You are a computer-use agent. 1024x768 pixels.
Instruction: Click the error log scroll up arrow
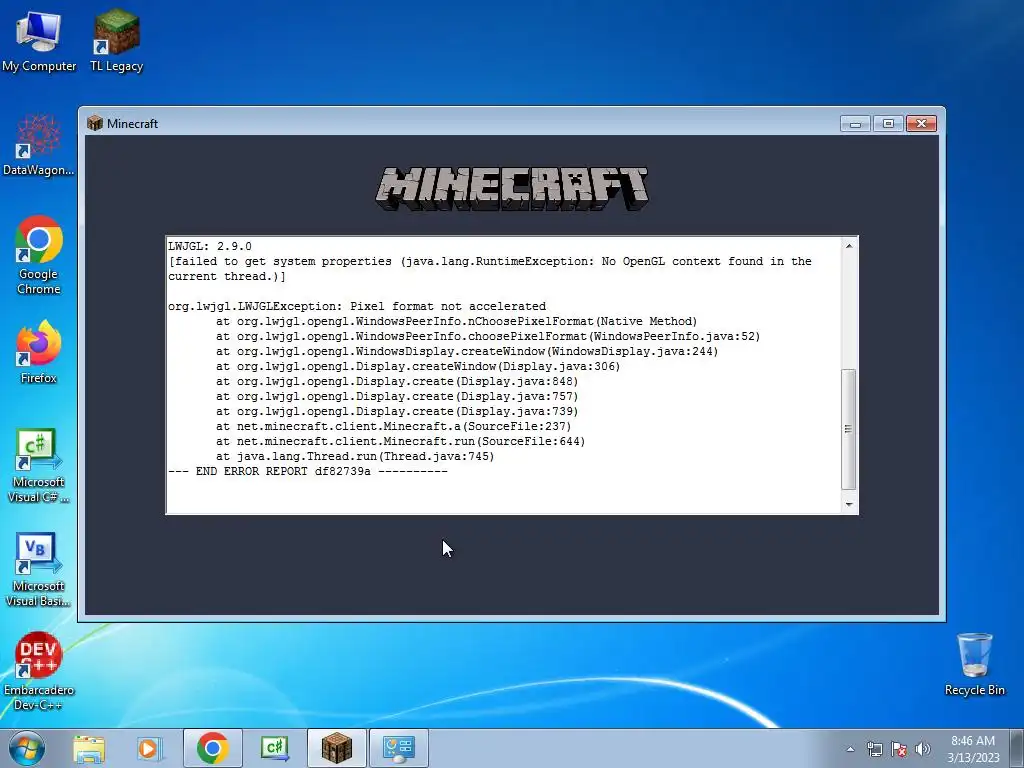(x=849, y=246)
